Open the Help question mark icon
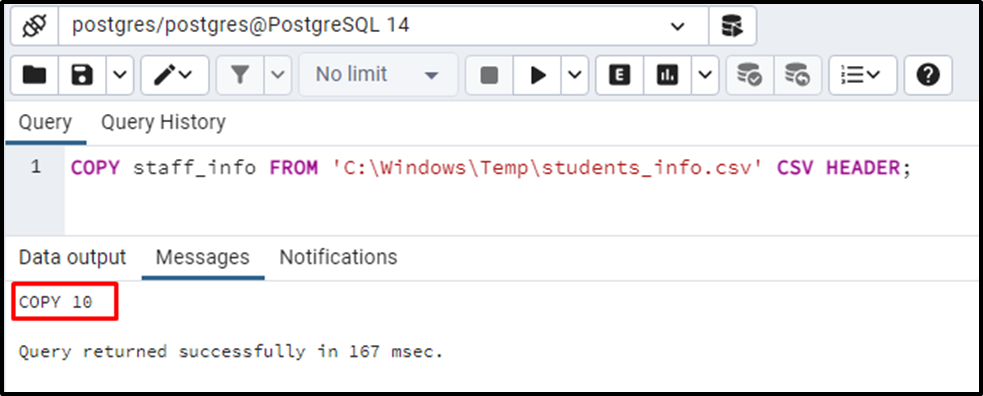 click(x=928, y=75)
